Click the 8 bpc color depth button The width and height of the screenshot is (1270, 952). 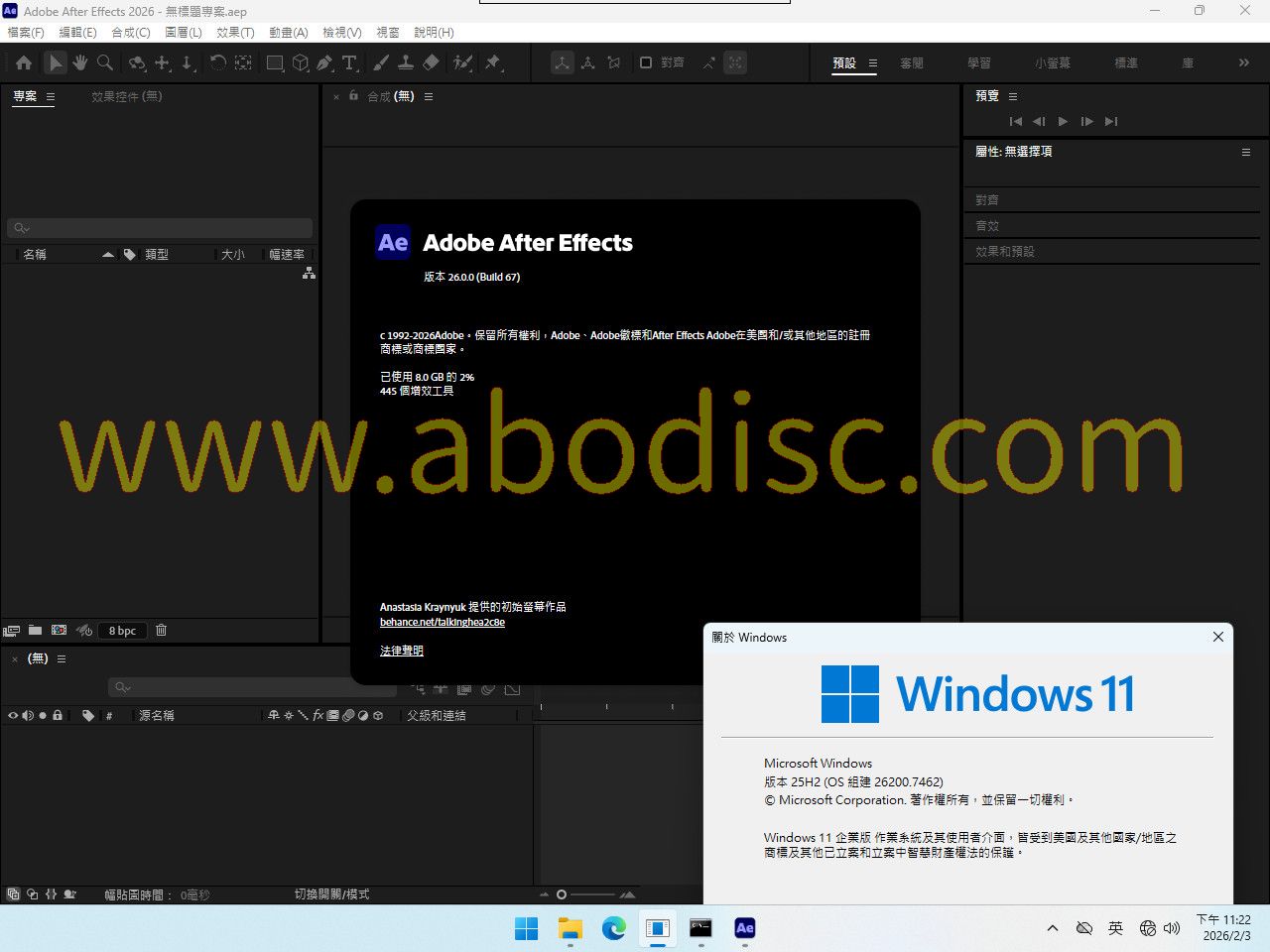122,631
